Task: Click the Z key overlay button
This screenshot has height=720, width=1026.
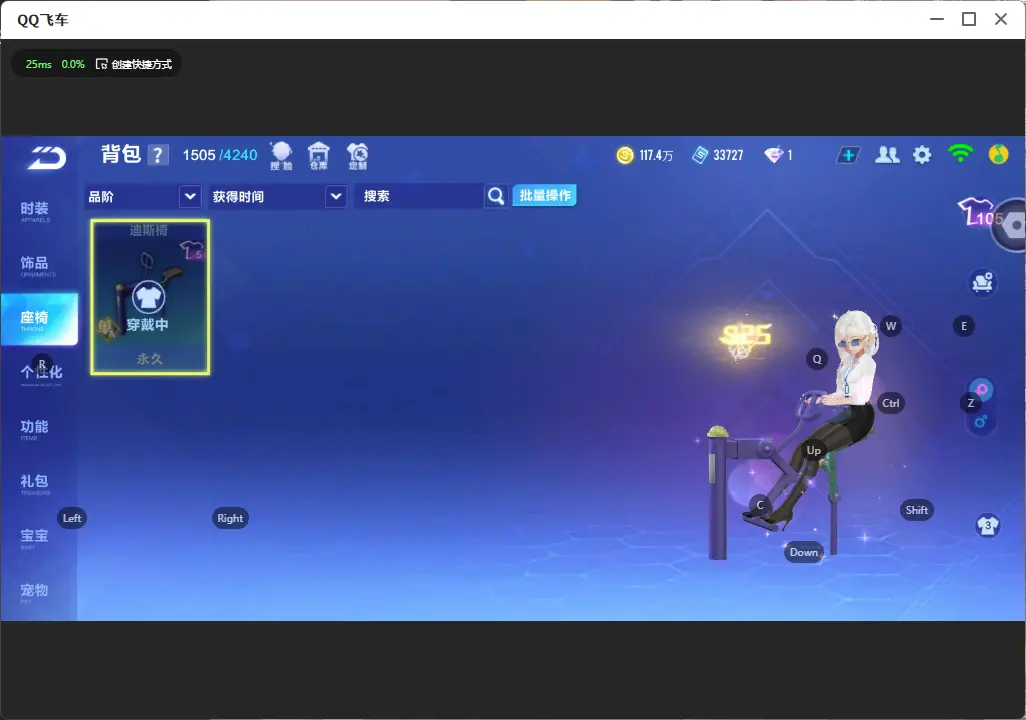Action: point(971,403)
